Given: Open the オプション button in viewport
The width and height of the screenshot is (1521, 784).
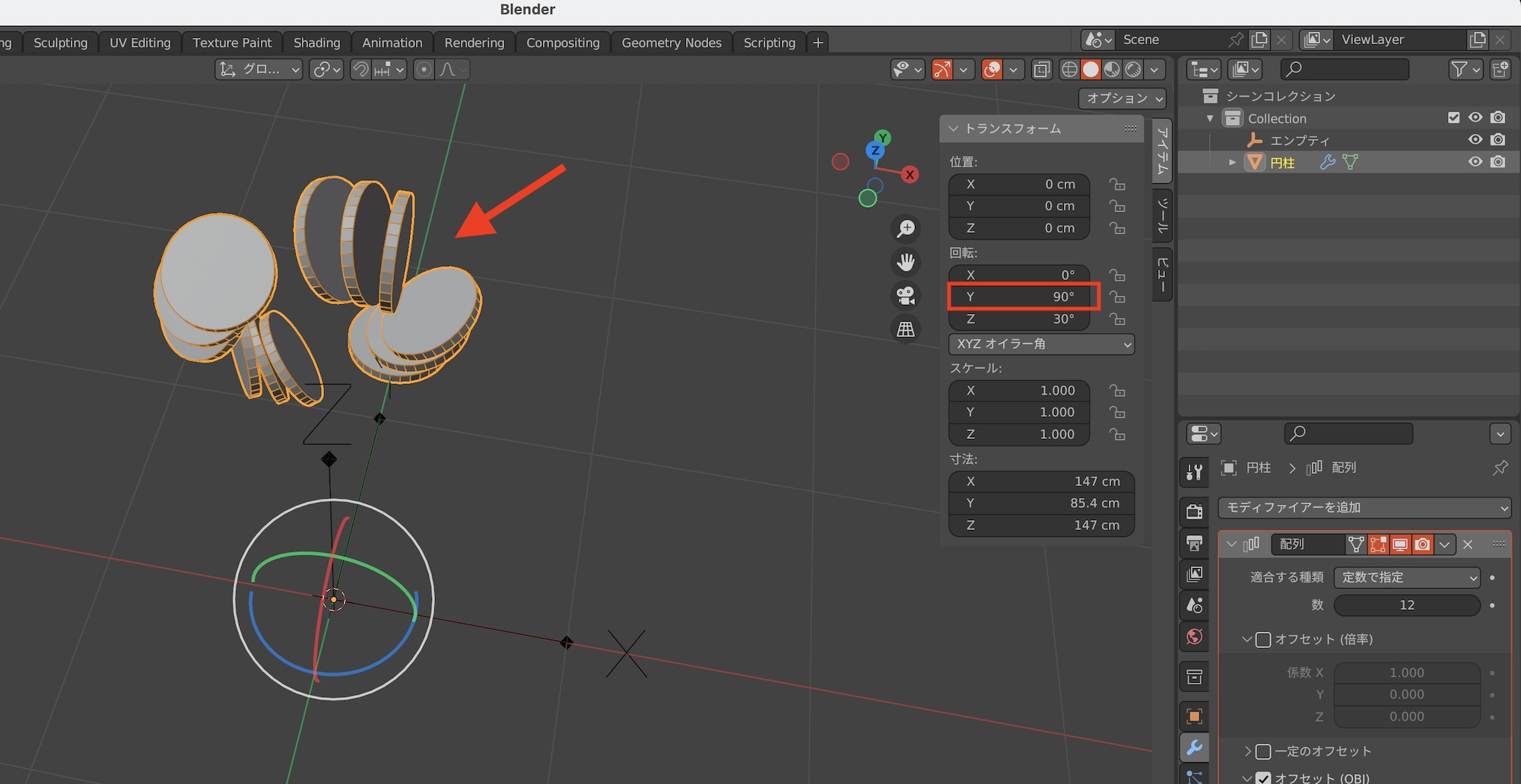Looking at the screenshot, I should click(x=1122, y=98).
